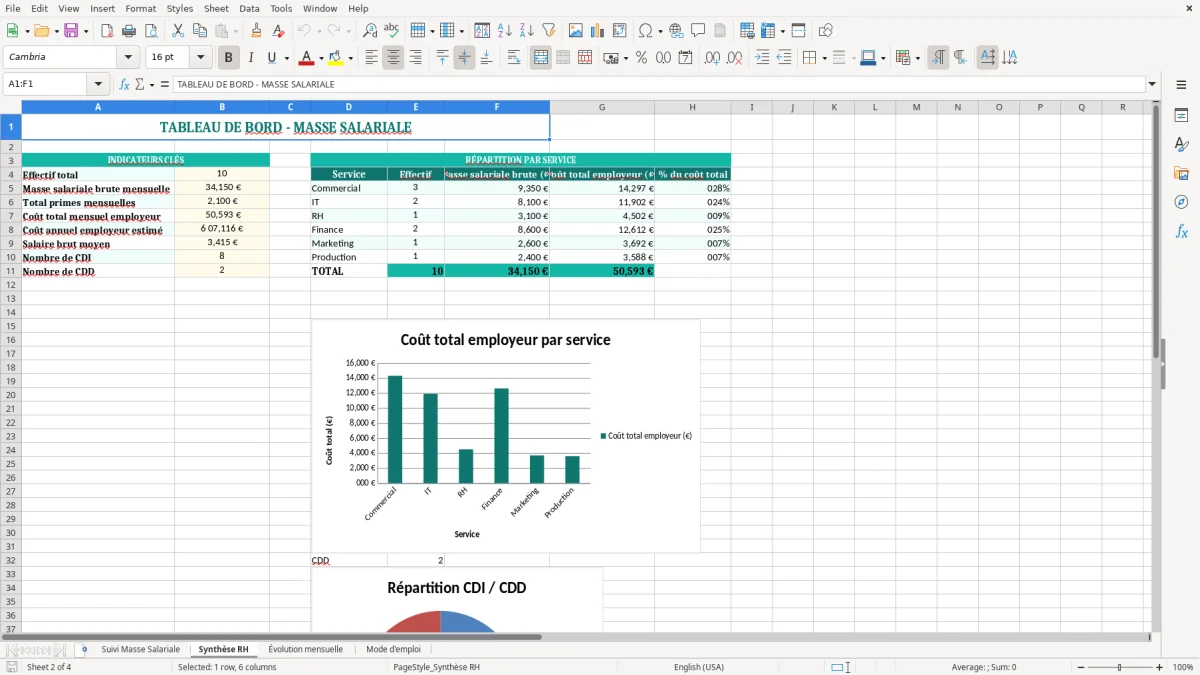The height and width of the screenshot is (675, 1200).
Task: Open the font name dropdown arrow
Action: click(x=128, y=58)
